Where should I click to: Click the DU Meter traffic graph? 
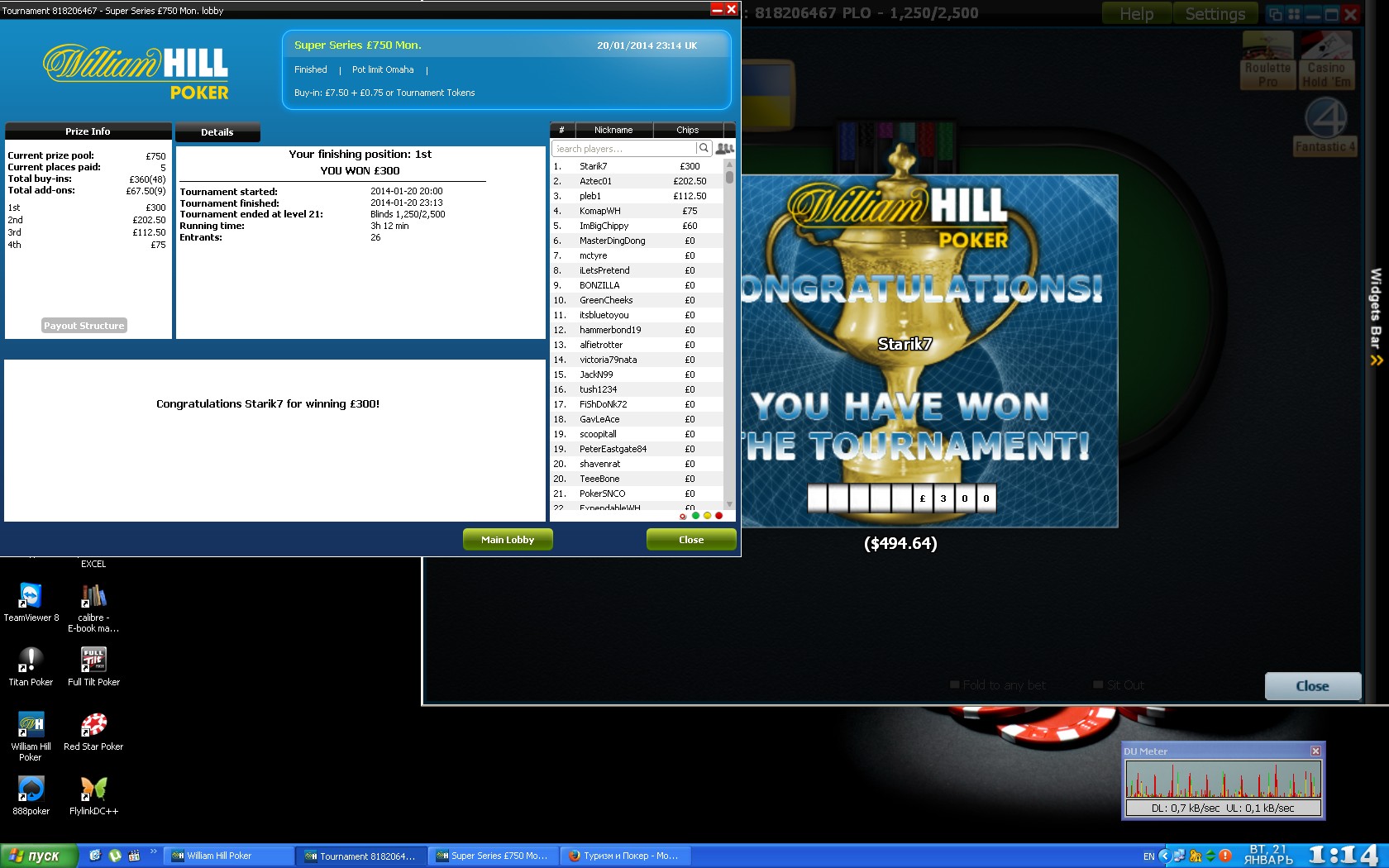click(1224, 779)
